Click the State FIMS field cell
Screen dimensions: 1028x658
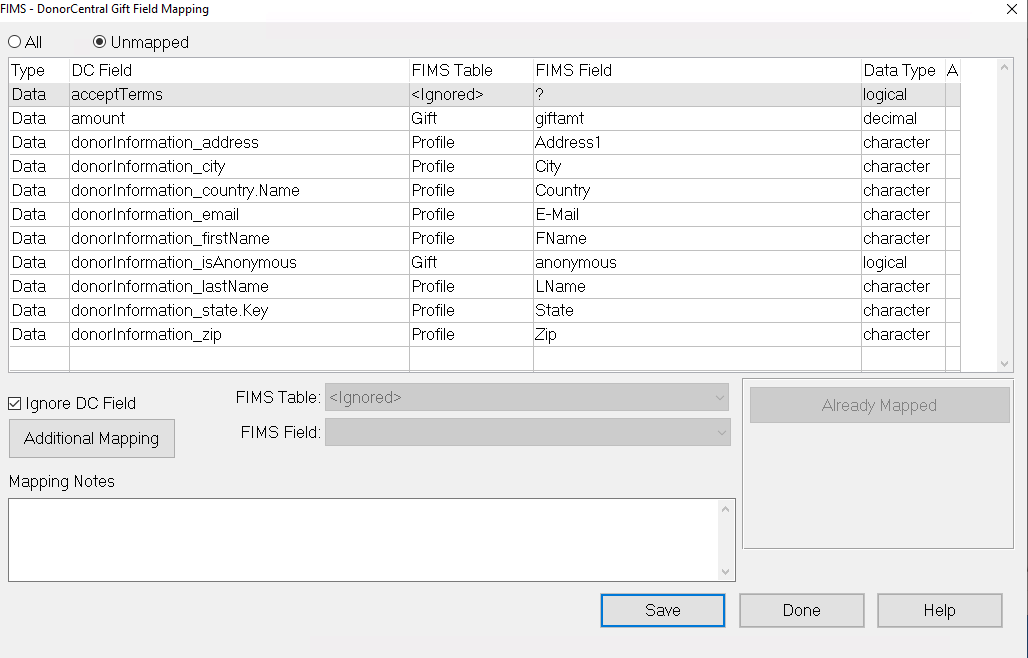697,310
